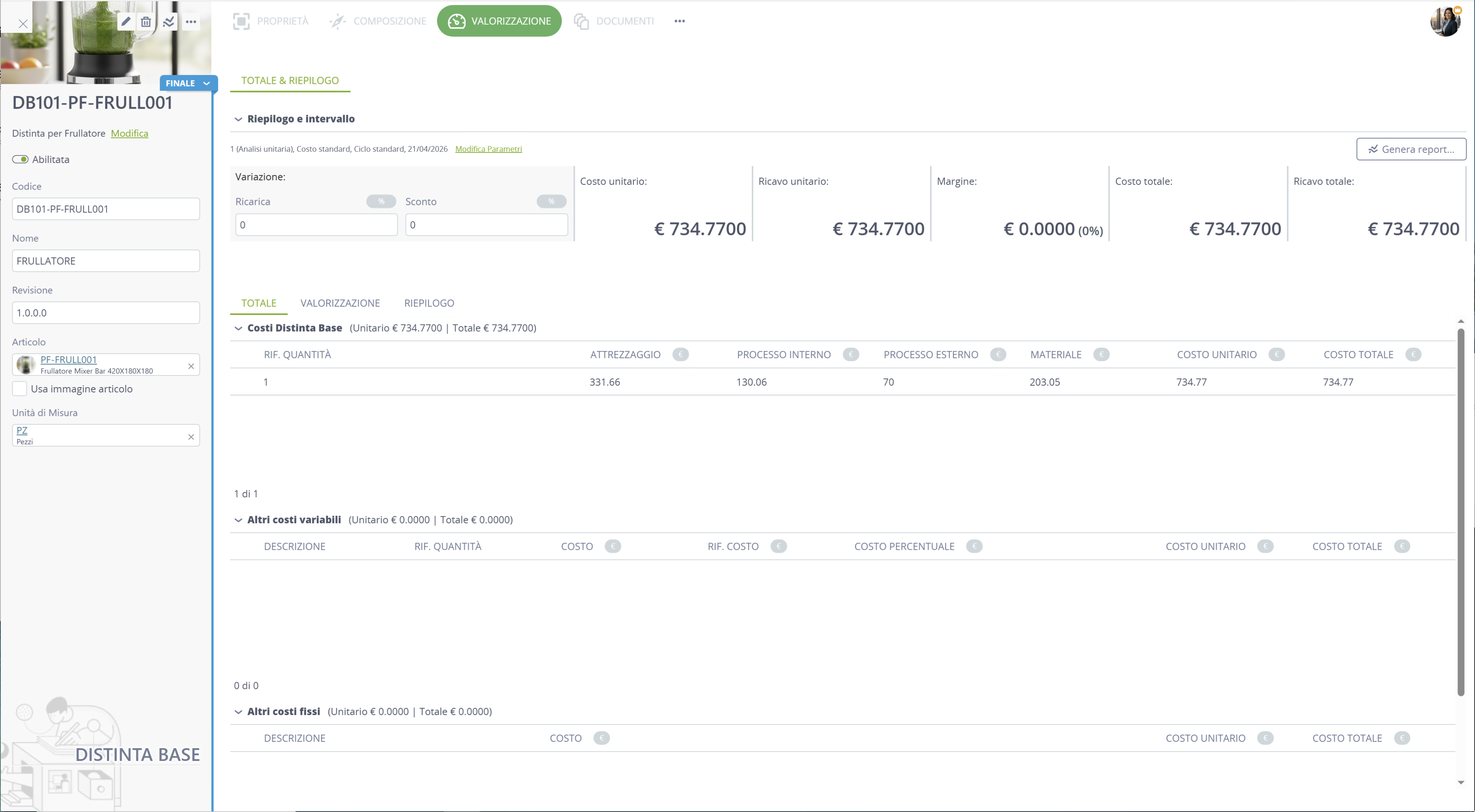Toggle euro switch for variabili COSTO TOTALE
Image resolution: width=1475 pixels, height=812 pixels.
[1402, 546]
